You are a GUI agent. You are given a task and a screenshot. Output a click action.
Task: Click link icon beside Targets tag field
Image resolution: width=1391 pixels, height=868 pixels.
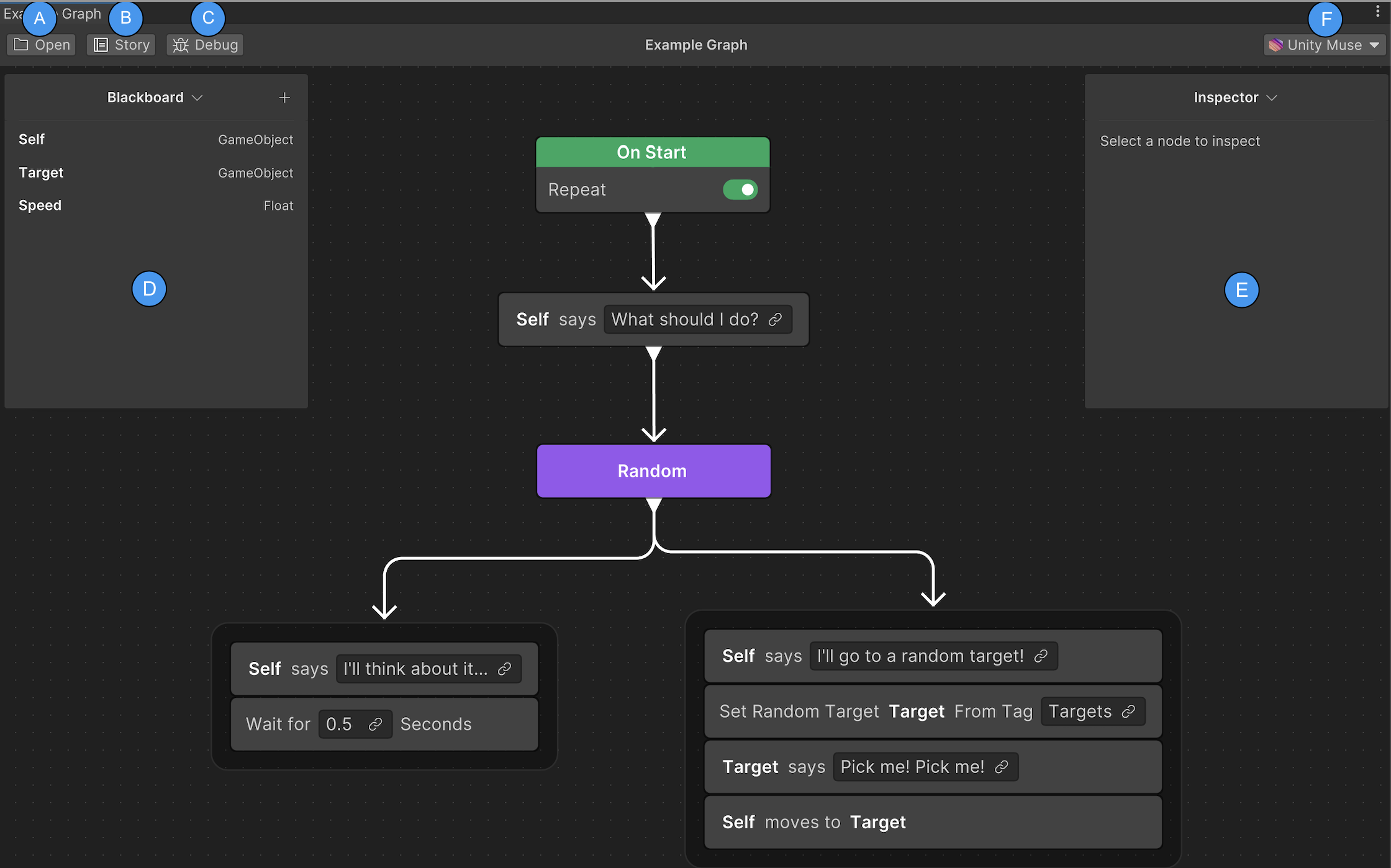click(1129, 712)
